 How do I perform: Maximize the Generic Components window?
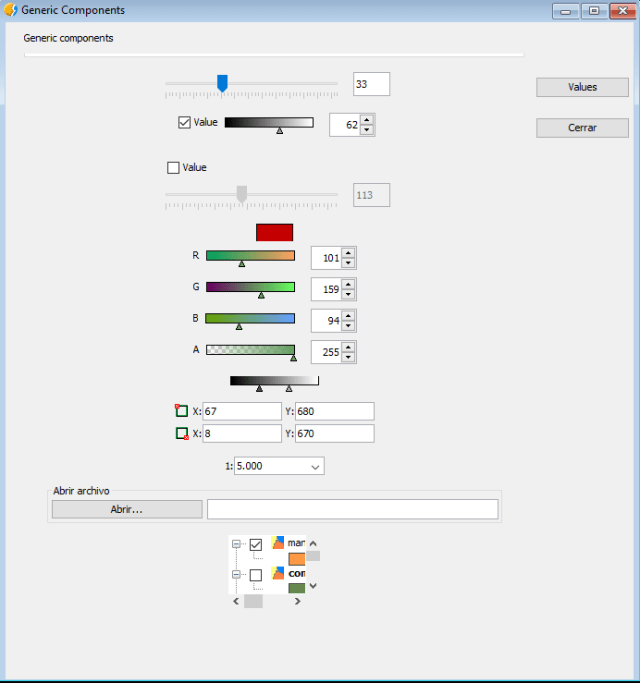594,11
